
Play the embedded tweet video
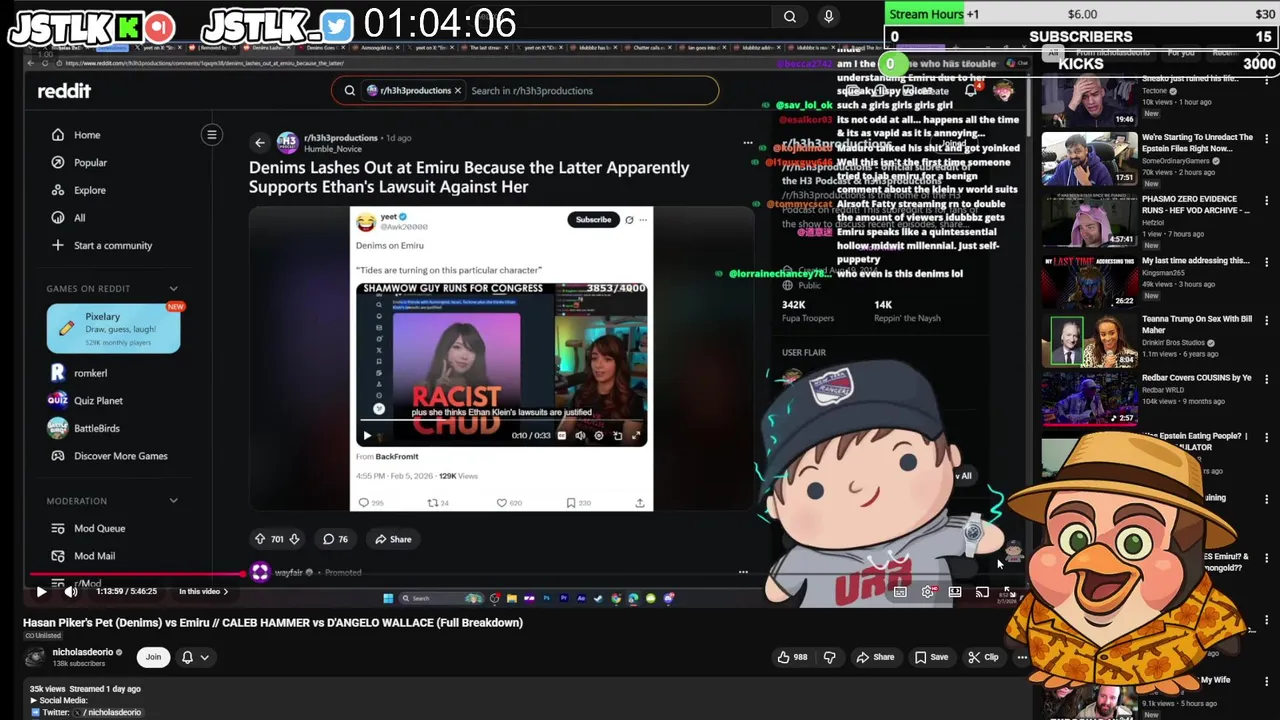367,435
